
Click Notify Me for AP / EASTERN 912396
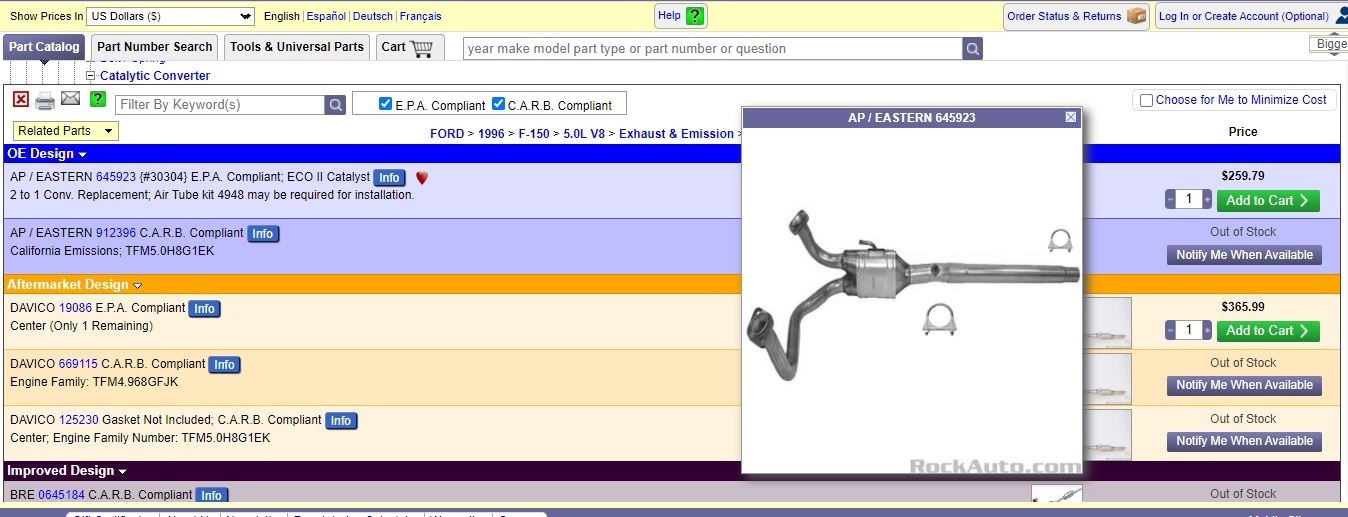pyautogui.click(x=1244, y=255)
